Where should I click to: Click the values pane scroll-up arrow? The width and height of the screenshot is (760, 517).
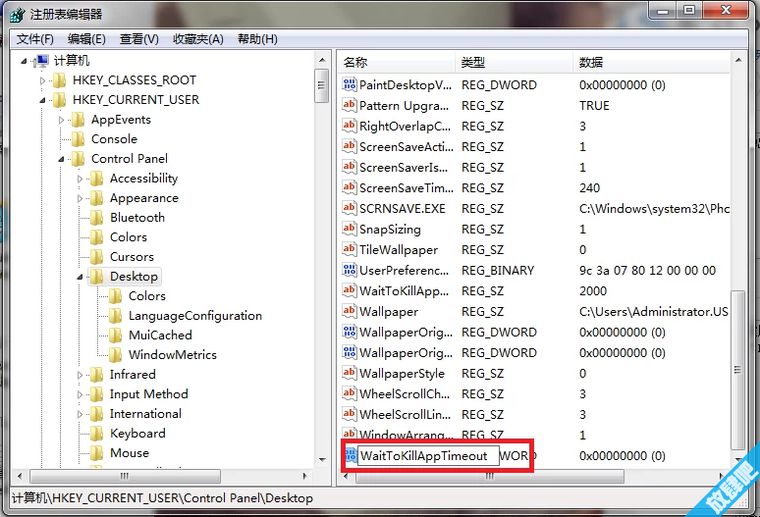coord(738,60)
